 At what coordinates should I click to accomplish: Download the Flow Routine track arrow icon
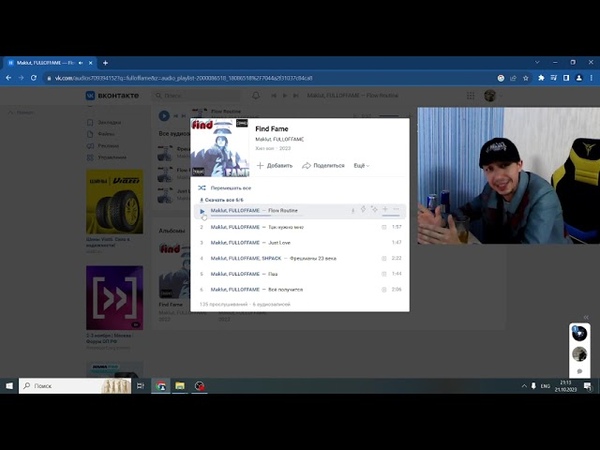click(x=353, y=210)
